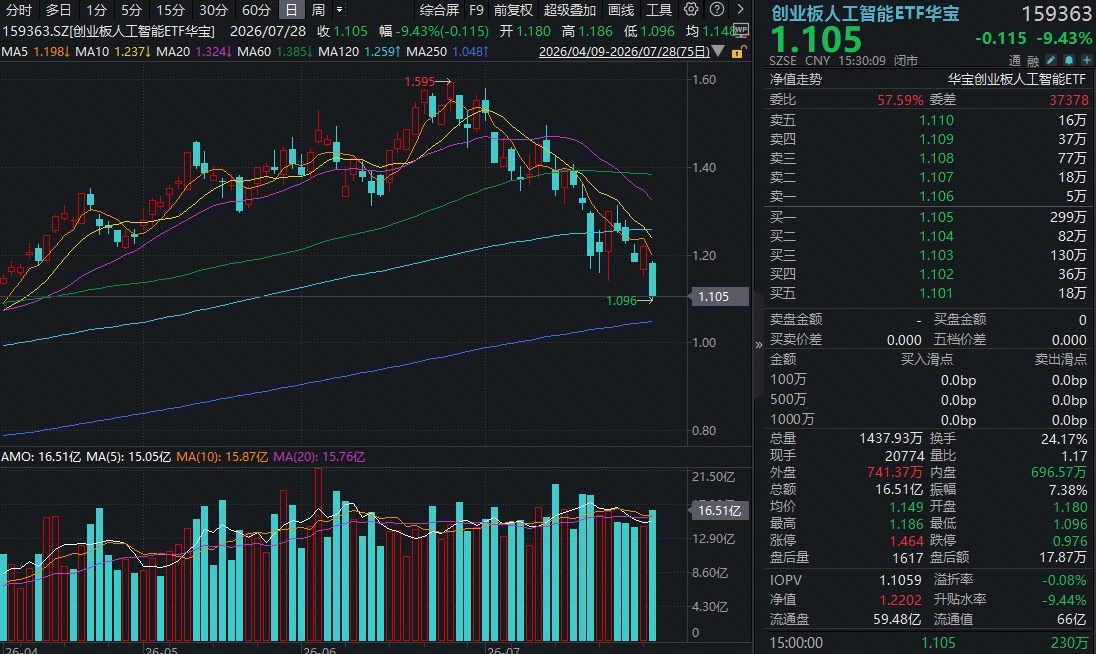Click 涨停 1.464 limit-up price
Viewport: 1096px width, 654px height.
(906, 541)
